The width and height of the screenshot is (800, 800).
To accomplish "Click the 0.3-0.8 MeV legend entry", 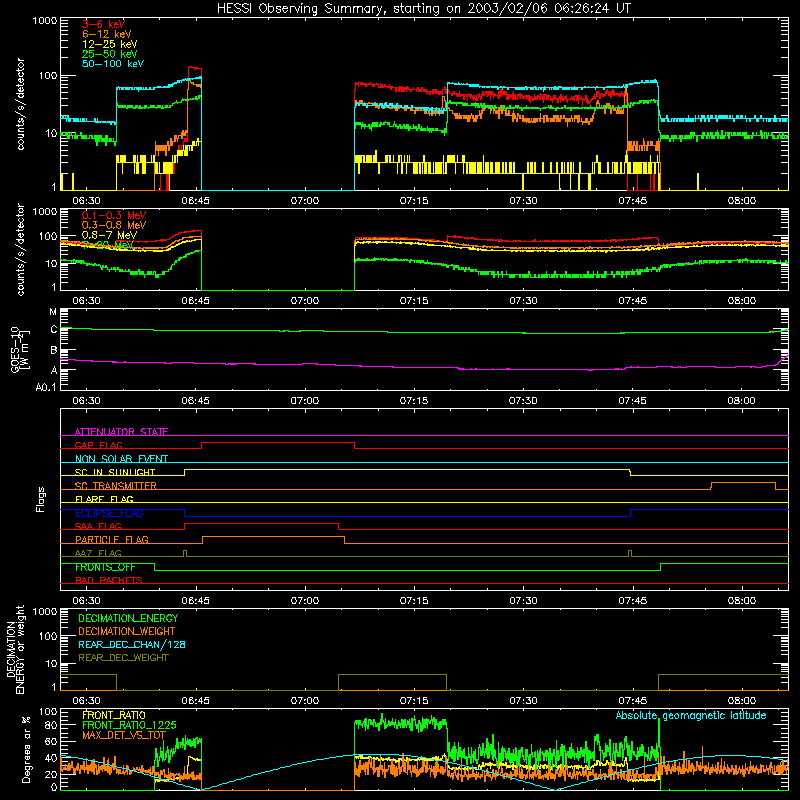I will coord(114,225).
